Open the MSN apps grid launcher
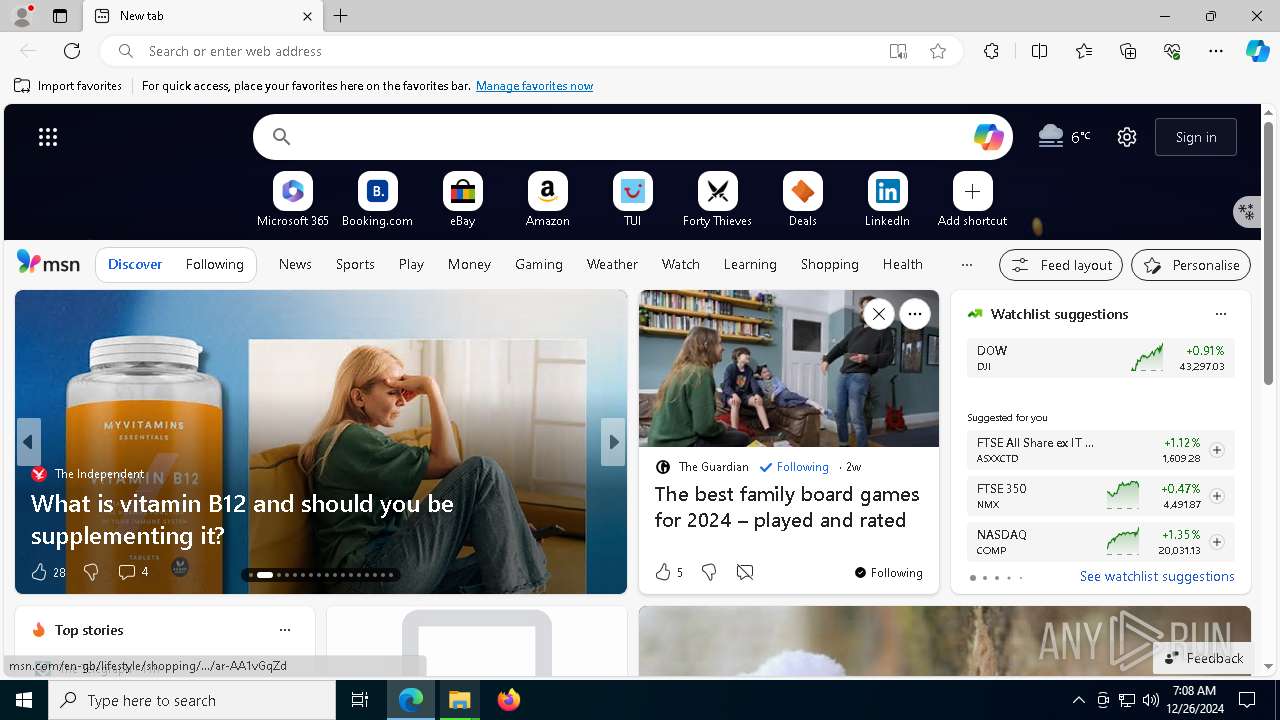The width and height of the screenshot is (1280, 720). click(48, 137)
